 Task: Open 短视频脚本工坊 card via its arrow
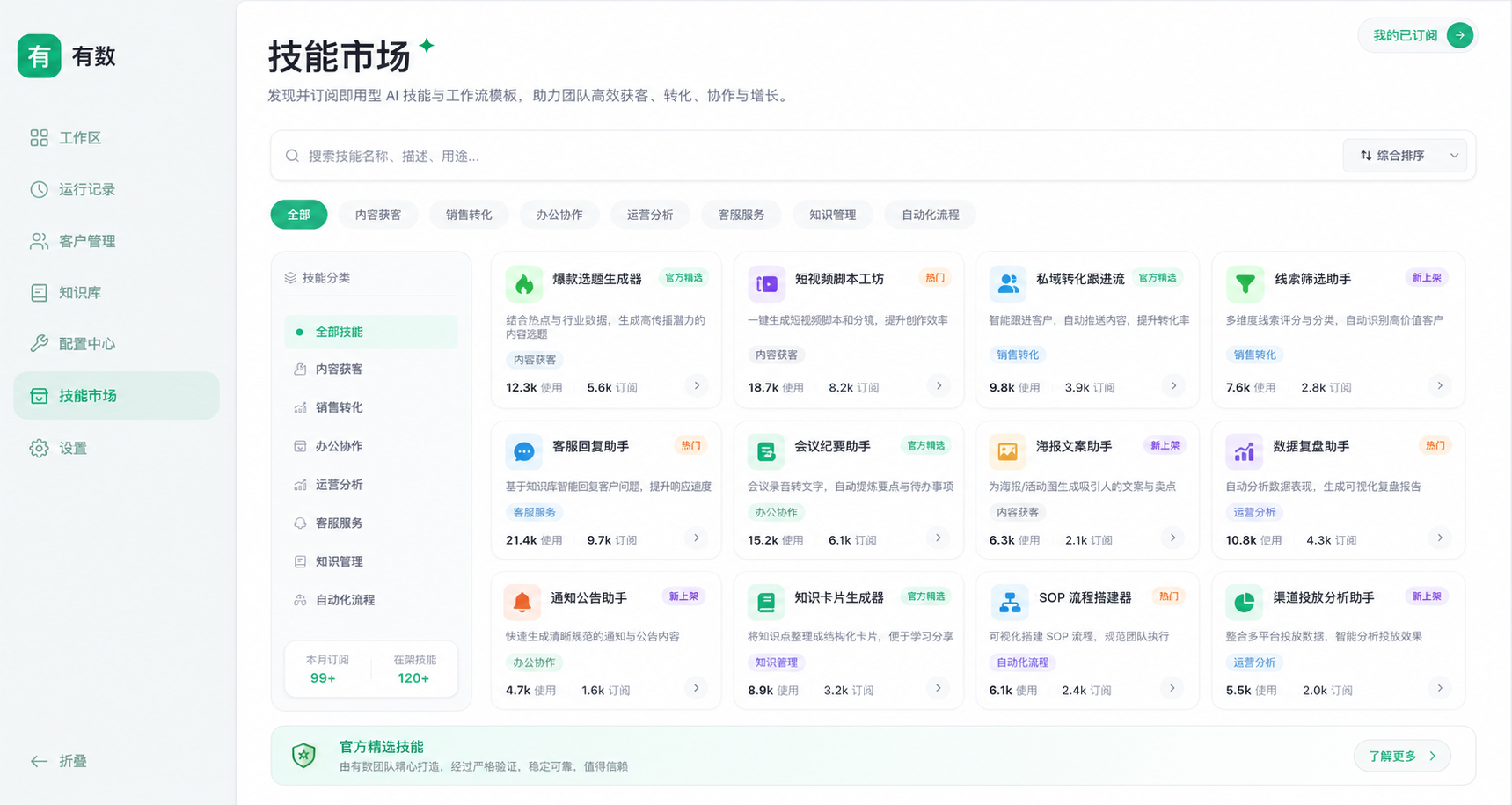(939, 385)
